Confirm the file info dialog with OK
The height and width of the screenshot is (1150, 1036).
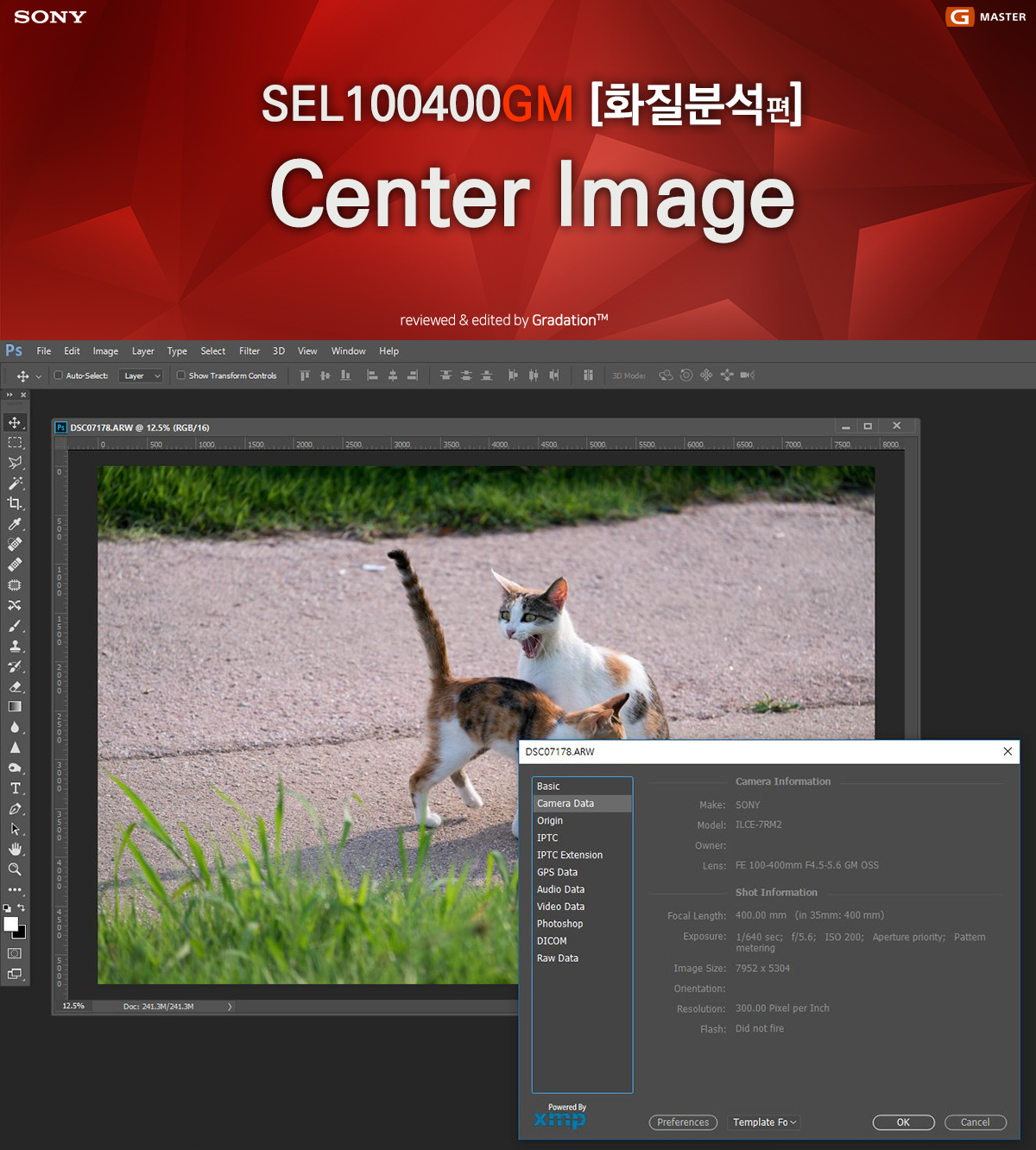[x=903, y=1122]
